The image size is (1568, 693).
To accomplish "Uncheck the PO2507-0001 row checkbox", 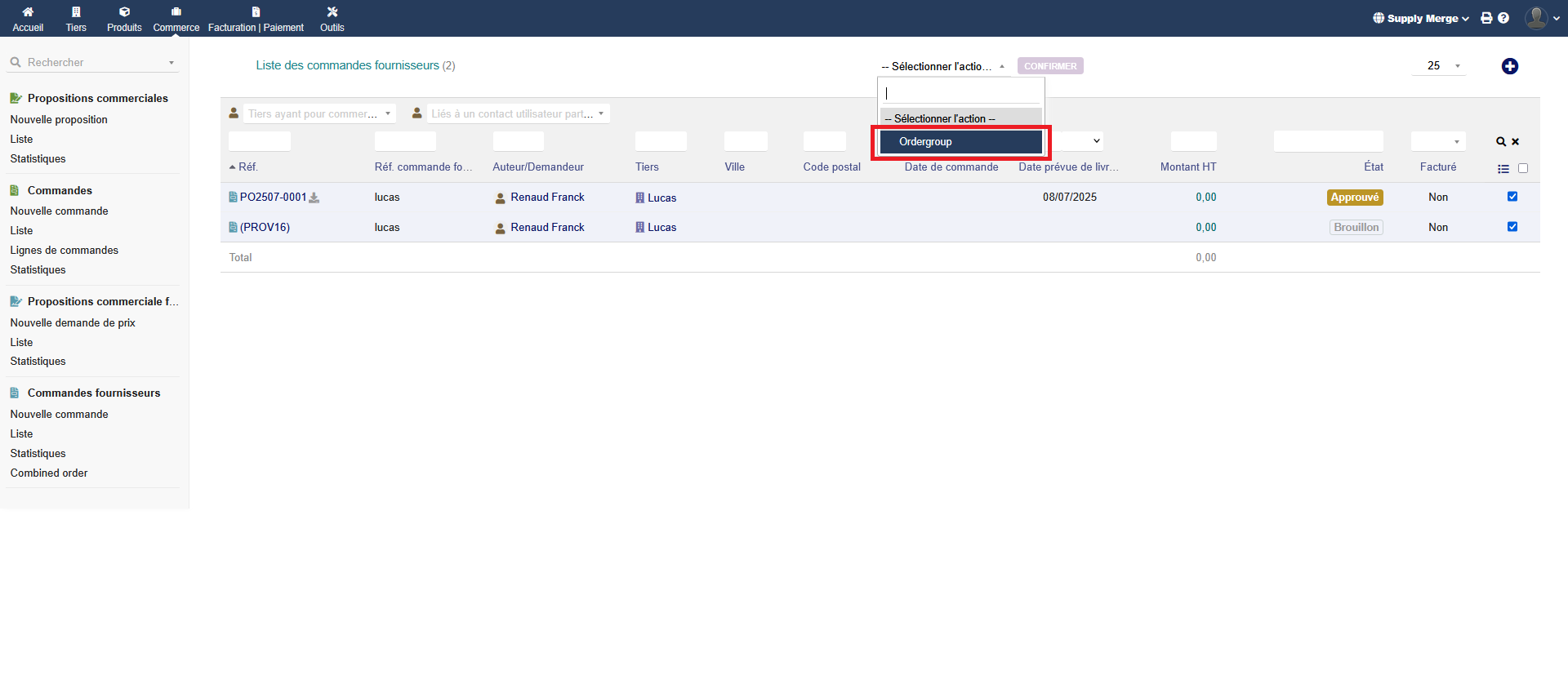I will pos(1512,197).
